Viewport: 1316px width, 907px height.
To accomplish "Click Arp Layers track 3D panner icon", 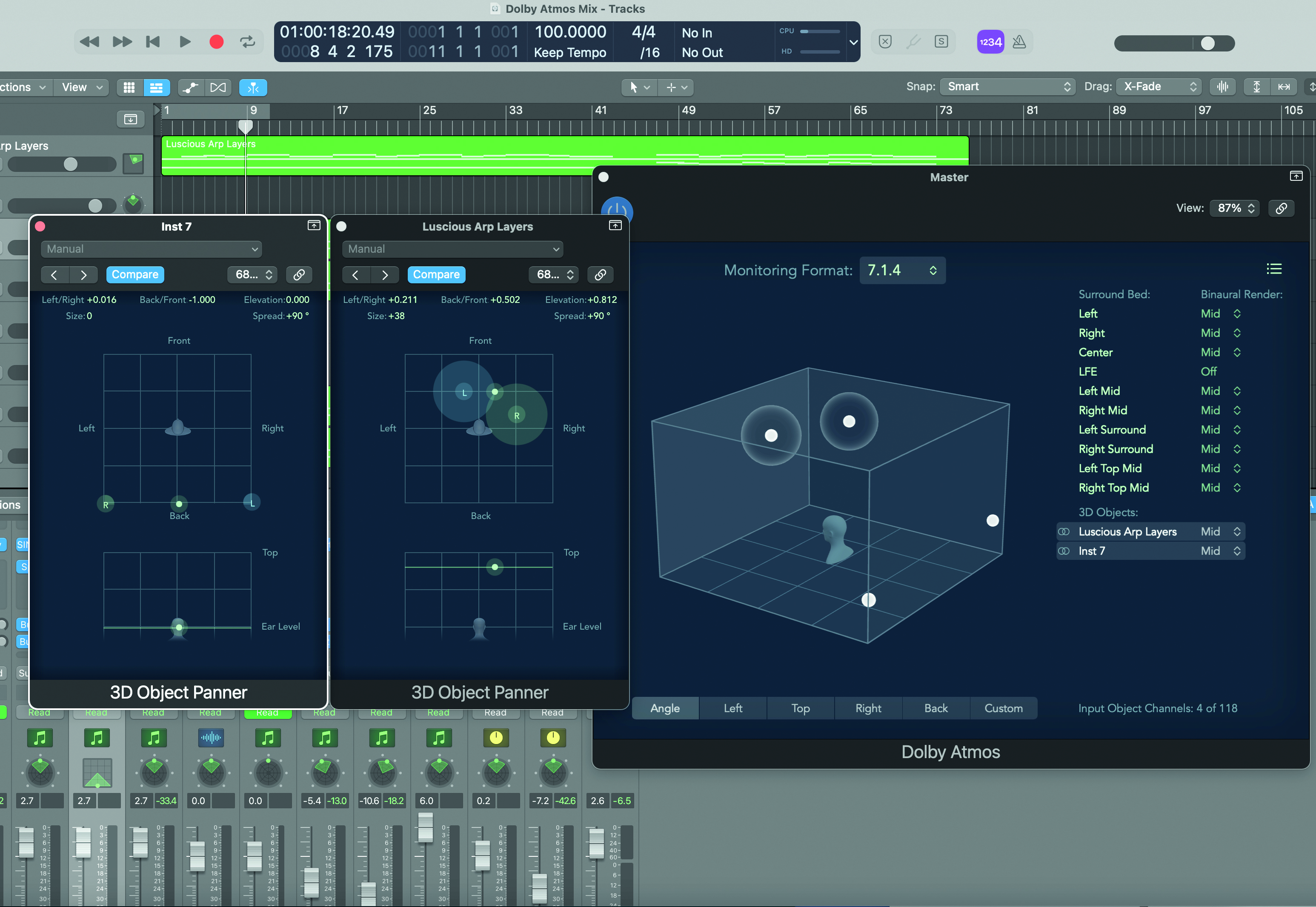I will point(134,164).
